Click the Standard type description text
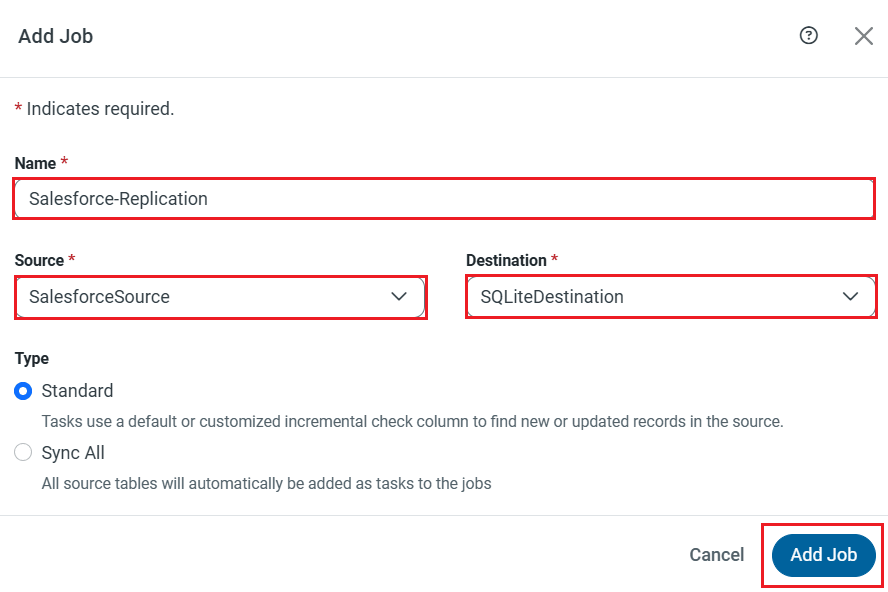Screen dimensions: 888x592 412,422
